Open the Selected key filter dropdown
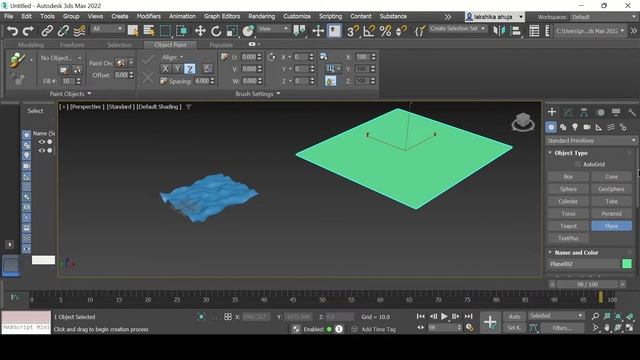 click(x=556, y=316)
